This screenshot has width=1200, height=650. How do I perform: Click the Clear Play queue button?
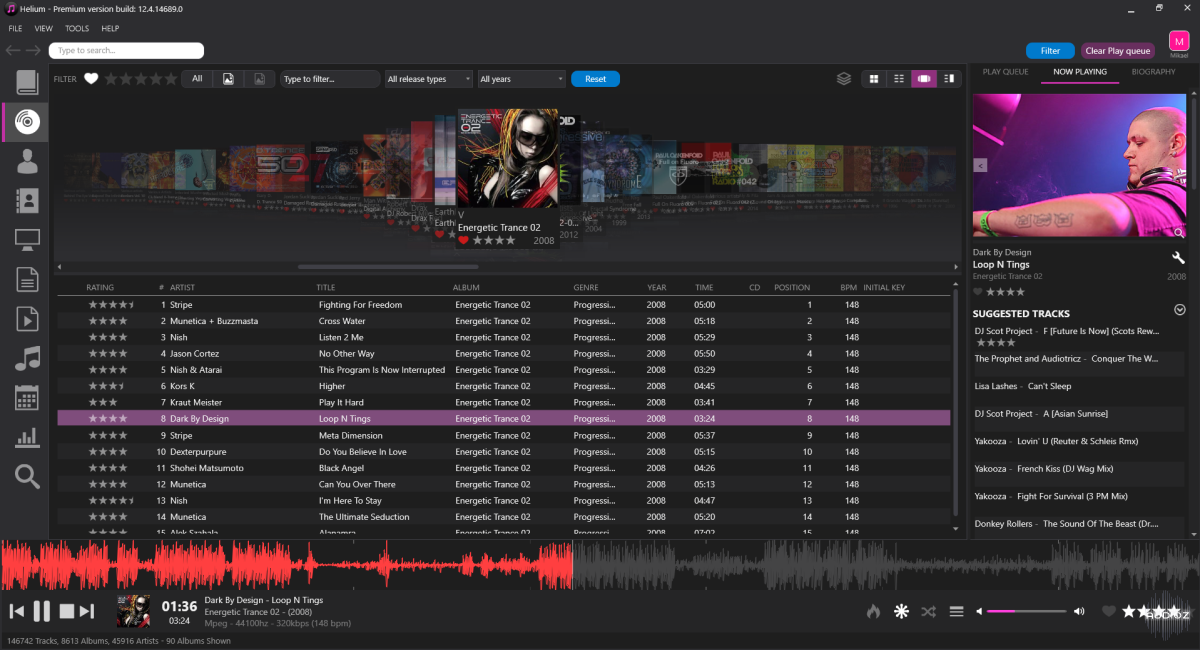pyautogui.click(x=1118, y=51)
